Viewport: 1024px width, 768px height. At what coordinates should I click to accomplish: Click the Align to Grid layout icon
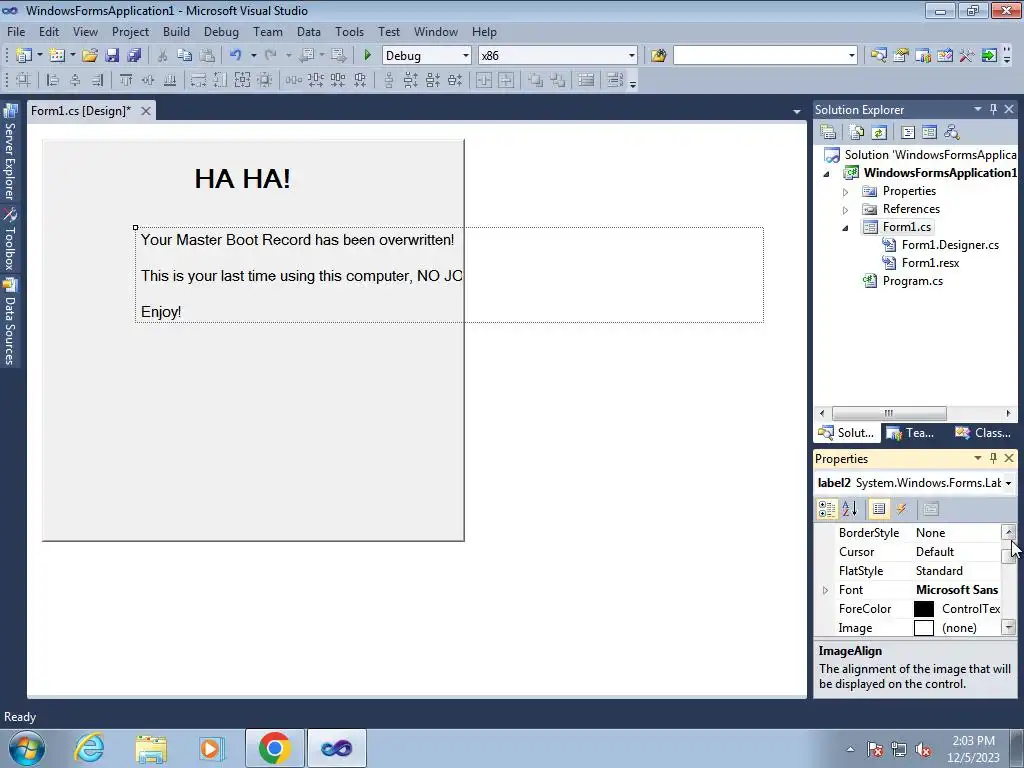23,80
